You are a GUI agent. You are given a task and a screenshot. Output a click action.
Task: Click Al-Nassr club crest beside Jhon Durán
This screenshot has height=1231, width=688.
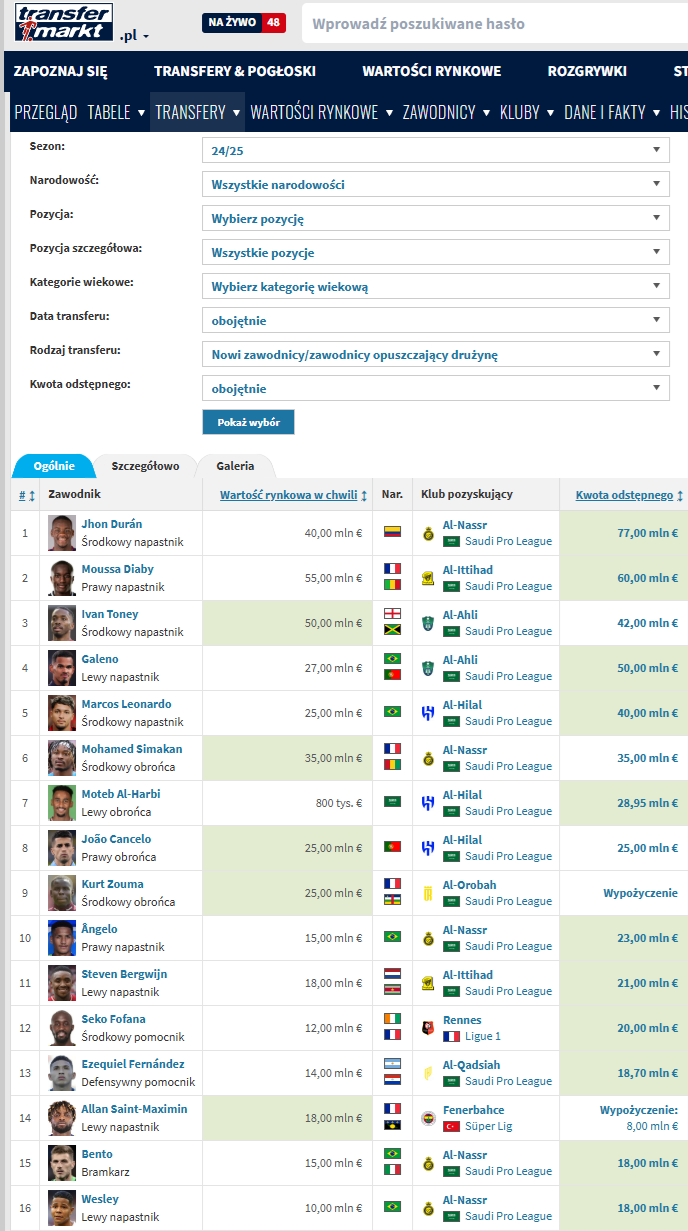pyautogui.click(x=429, y=533)
